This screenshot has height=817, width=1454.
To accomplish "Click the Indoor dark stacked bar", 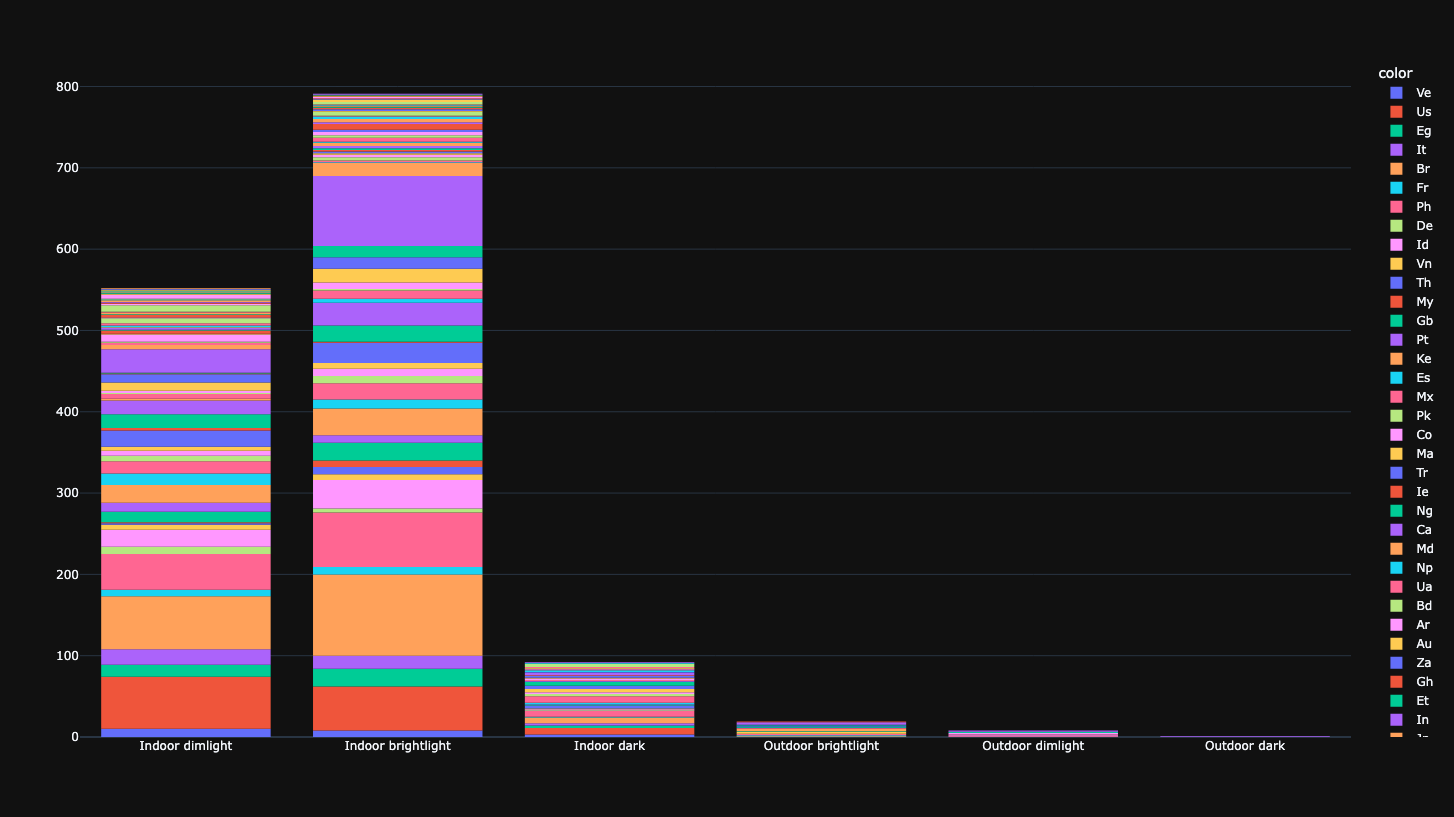I will (x=609, y=699).
